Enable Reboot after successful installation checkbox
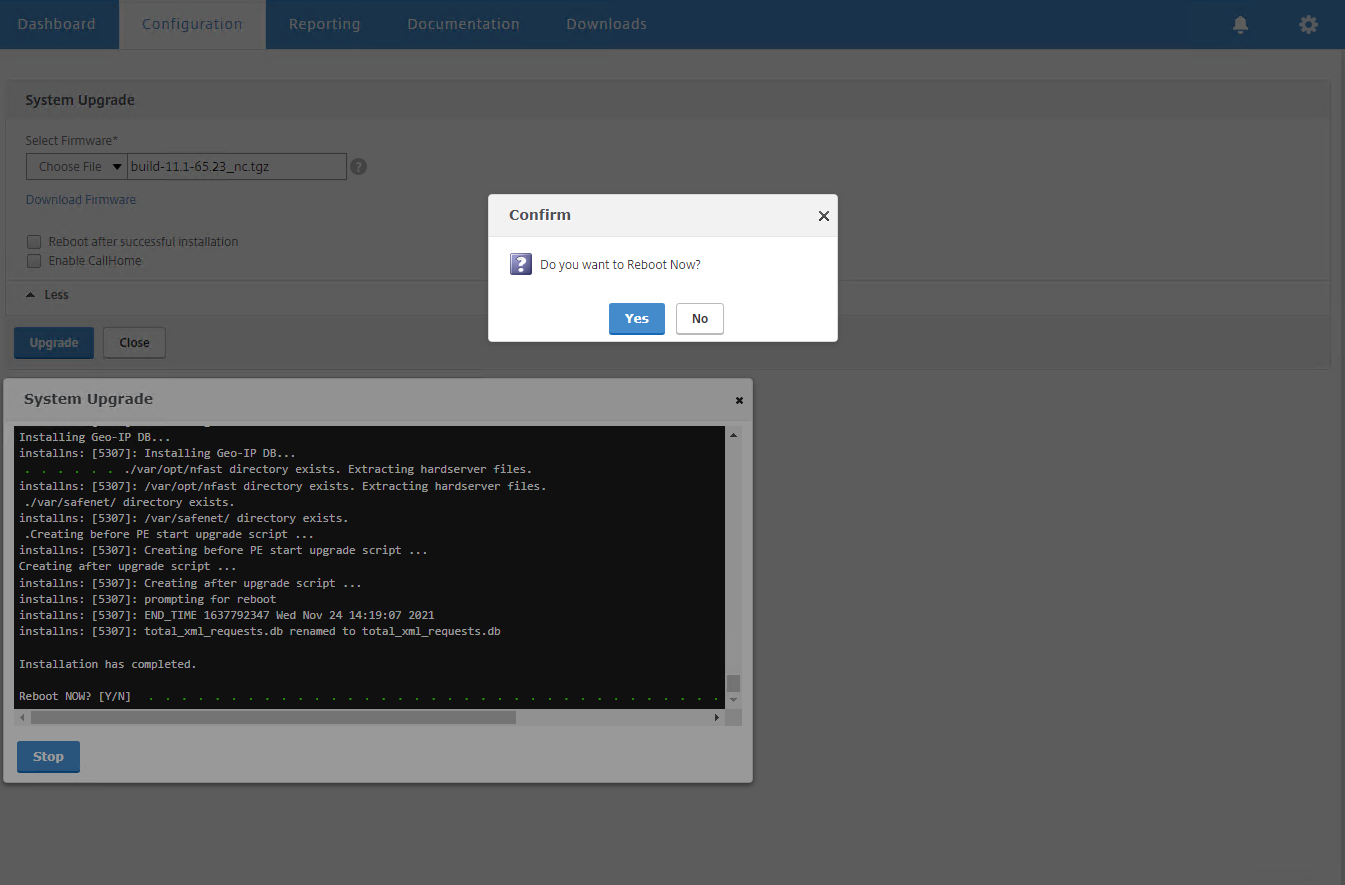The width and height of the screenshot is (1345, 885). (x=34, y=242)
